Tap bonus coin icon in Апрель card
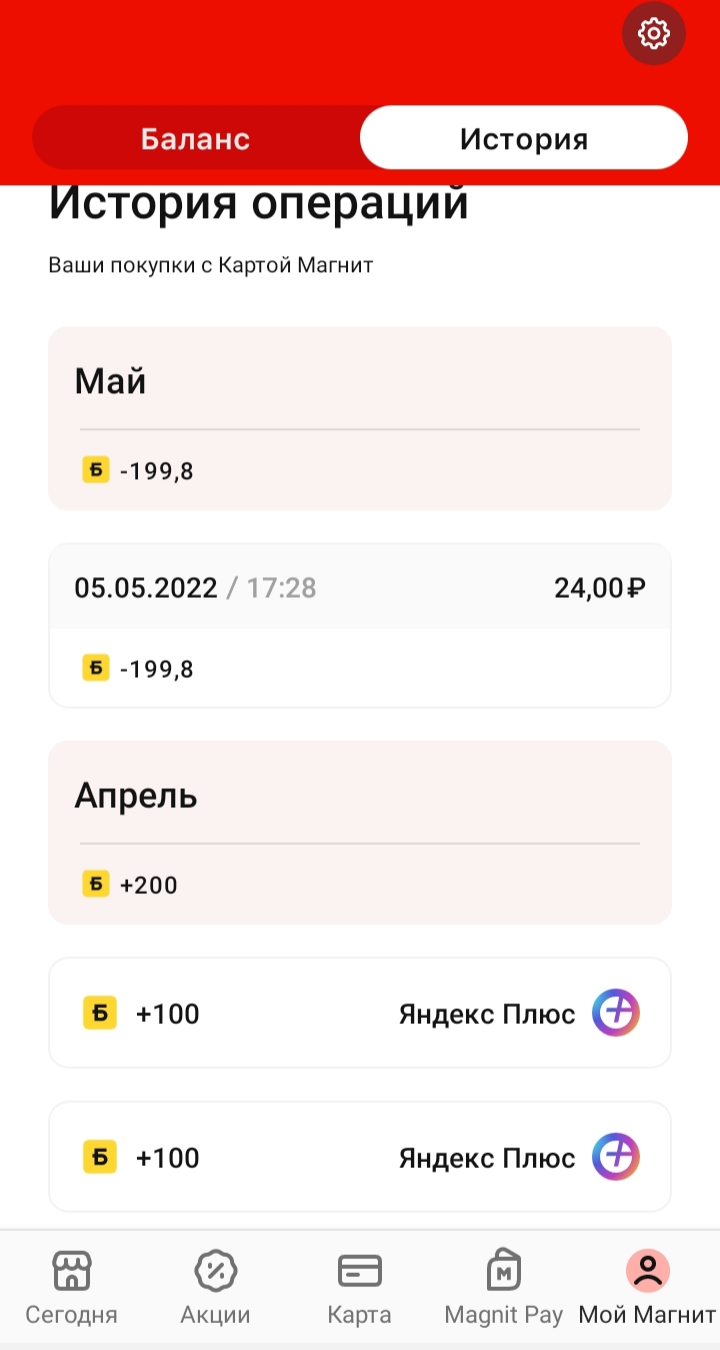This screenshot has width=720, height=1350. click(x=95, y=884)
